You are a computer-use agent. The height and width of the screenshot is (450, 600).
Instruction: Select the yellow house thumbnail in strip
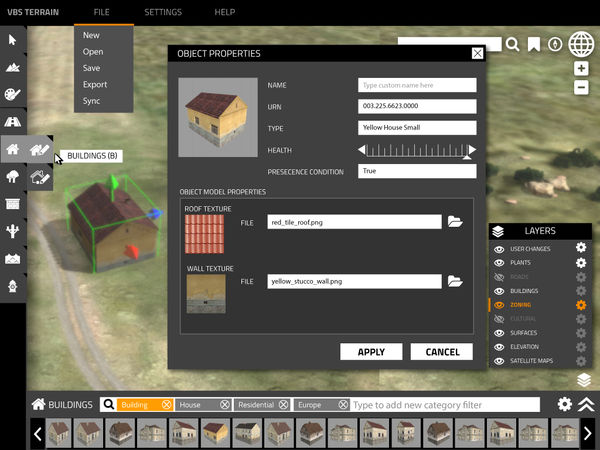(x=215, y=433)
